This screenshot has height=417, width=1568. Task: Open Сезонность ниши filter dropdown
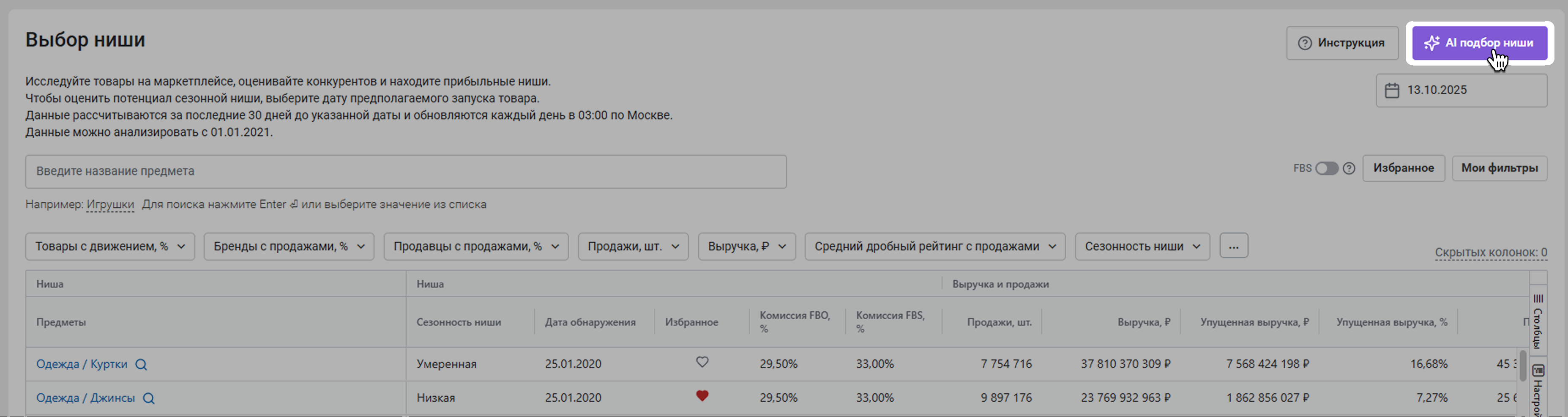(1142, 247)
